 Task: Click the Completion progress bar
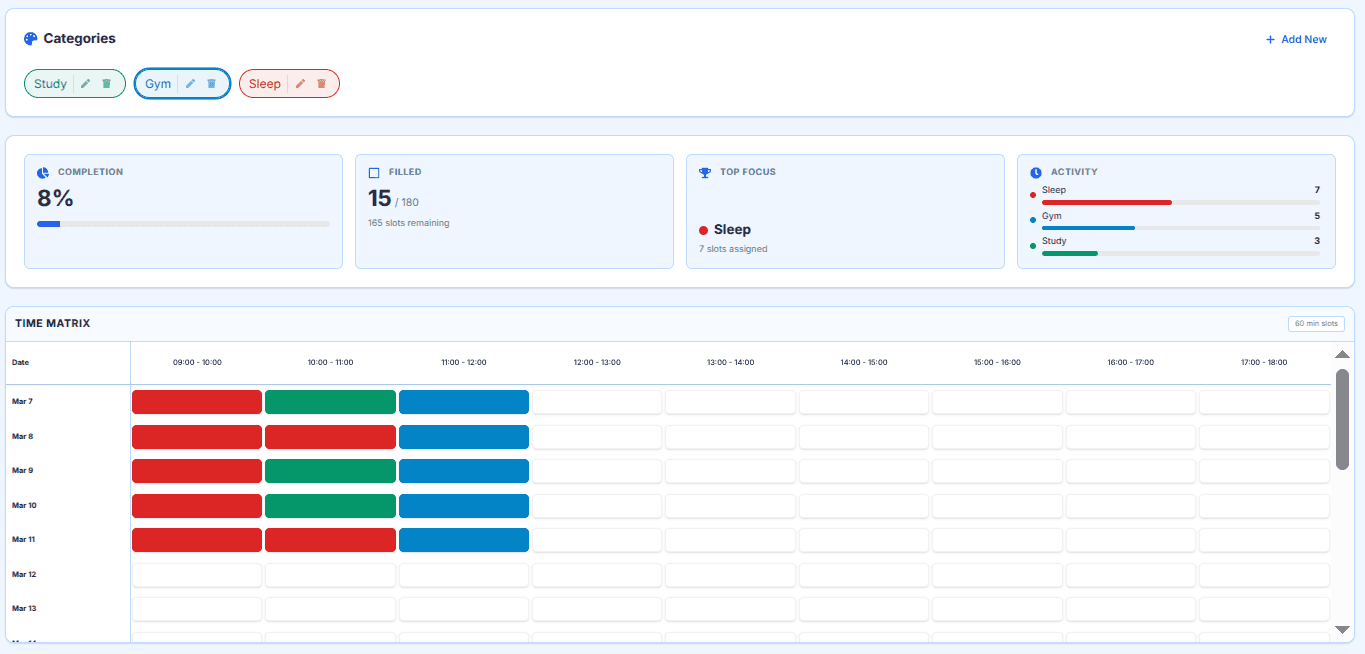pos(183,224)
